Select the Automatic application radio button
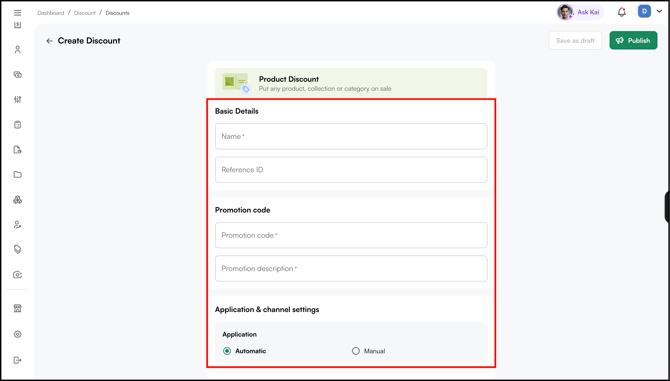Screen dimensions: 670x381 tap(227, 351)
